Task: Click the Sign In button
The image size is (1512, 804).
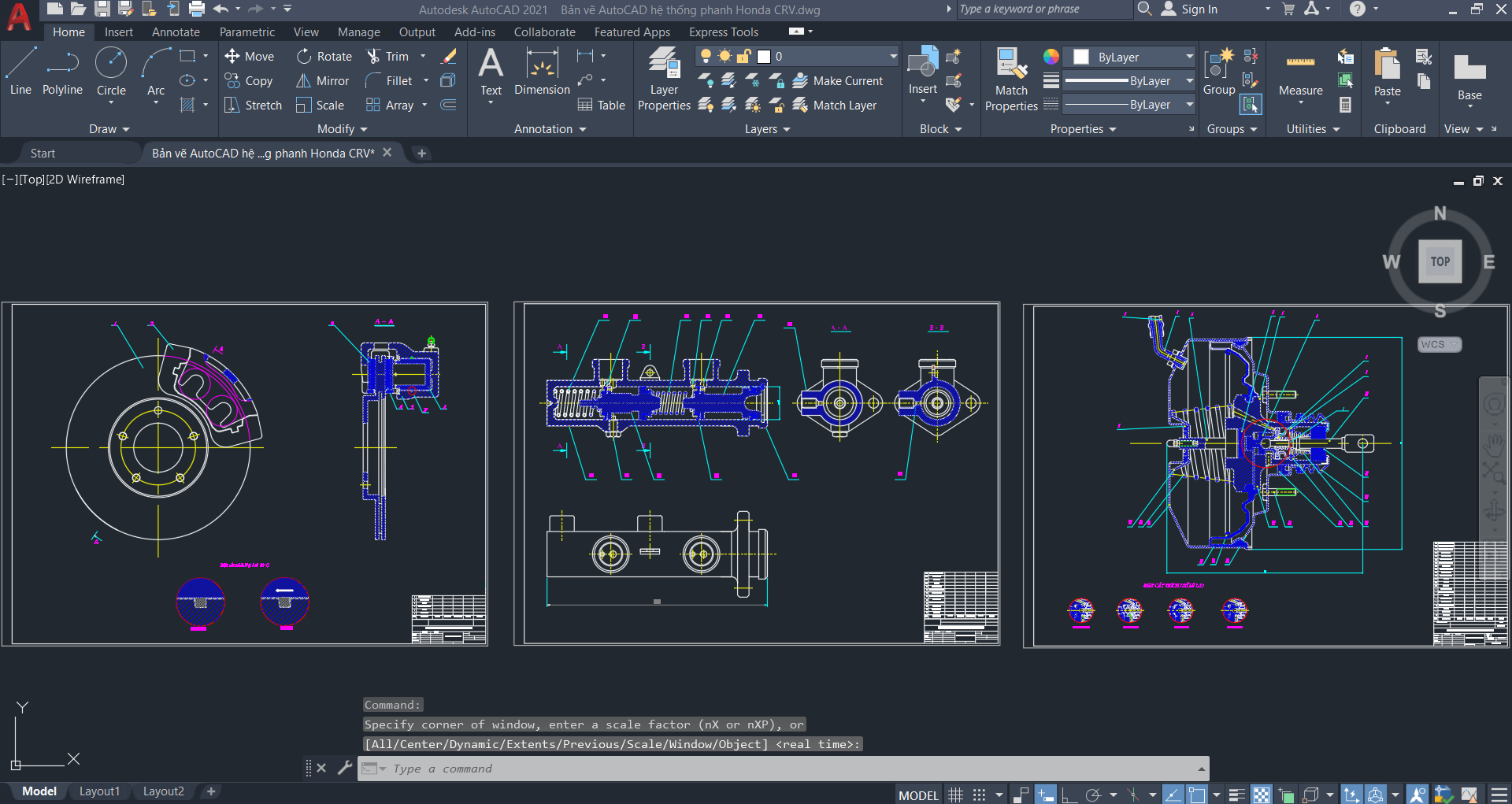Action: coord(1190,9)
